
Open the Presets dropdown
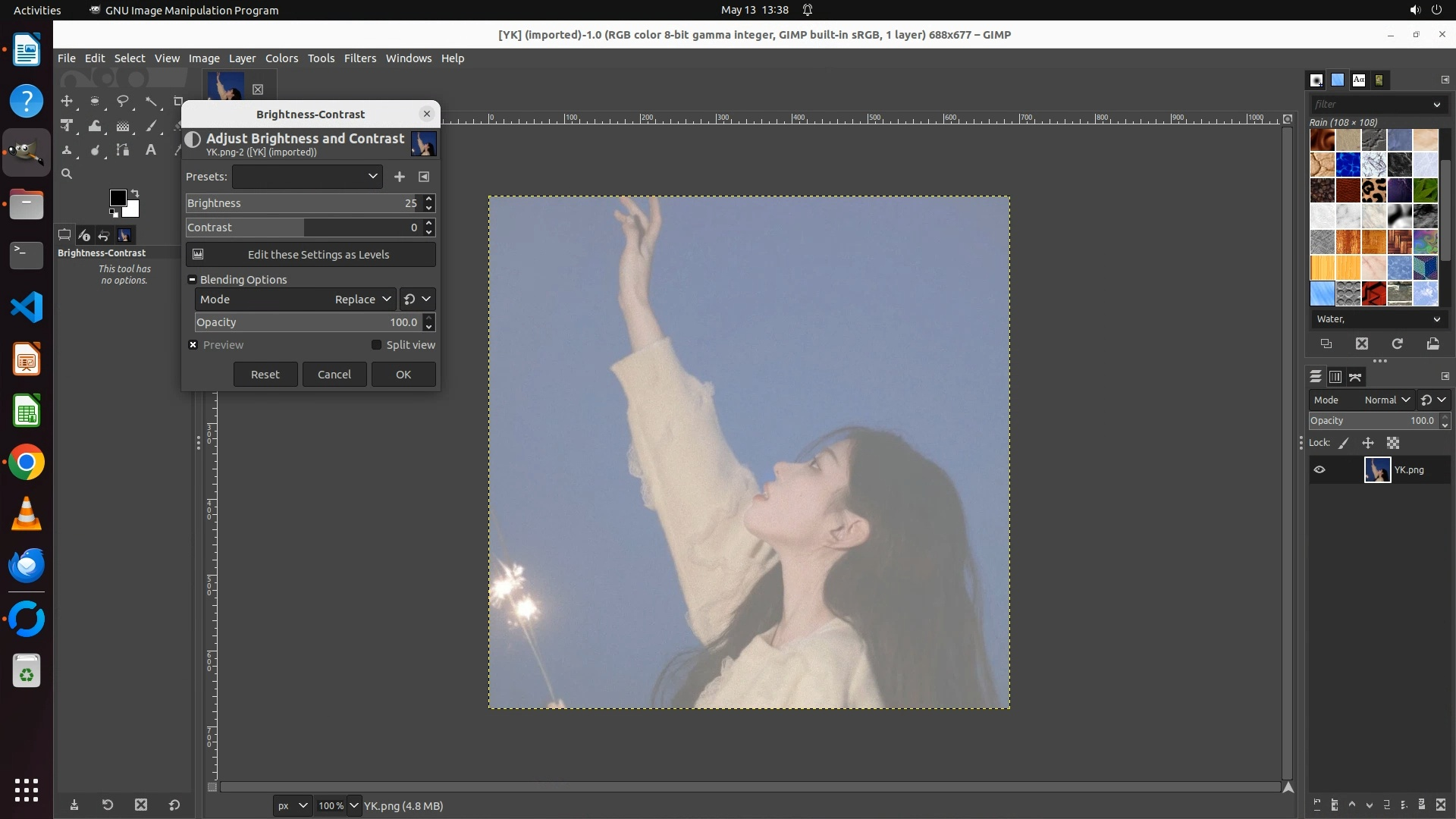[x=307, y=177]
